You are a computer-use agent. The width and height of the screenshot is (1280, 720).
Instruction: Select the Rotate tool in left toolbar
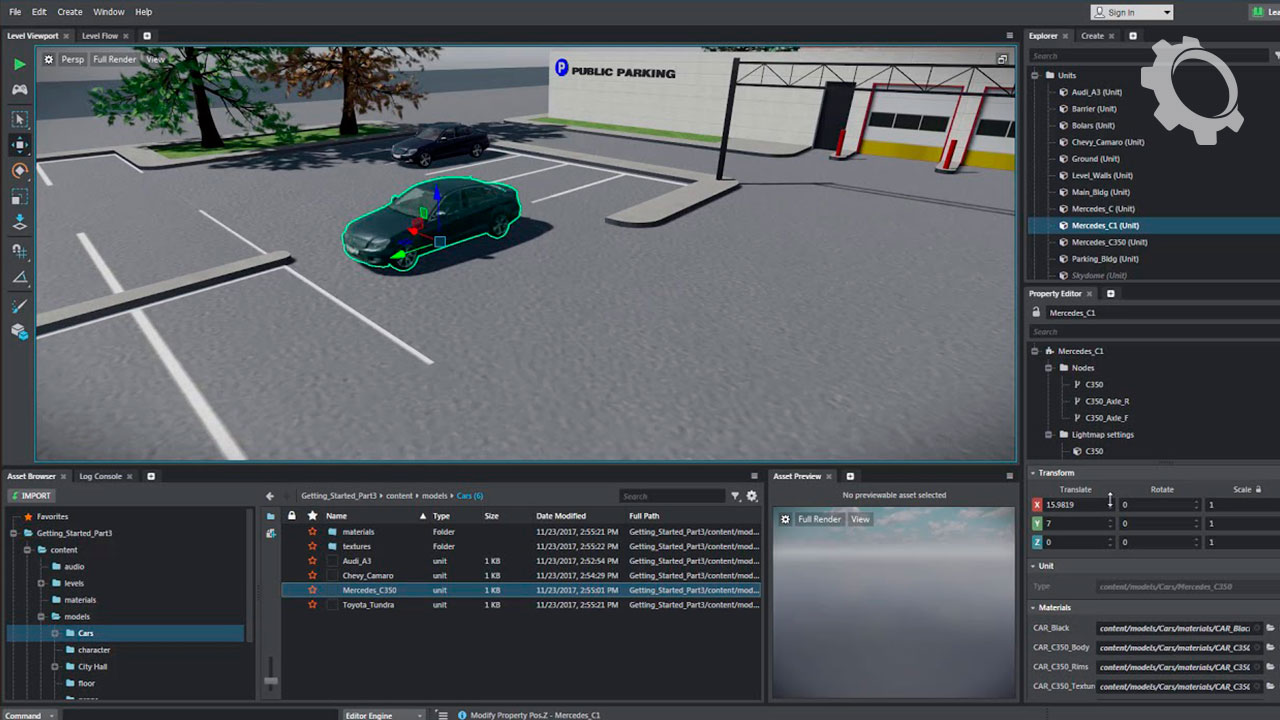pyautogui.click(x=20, y=171)
